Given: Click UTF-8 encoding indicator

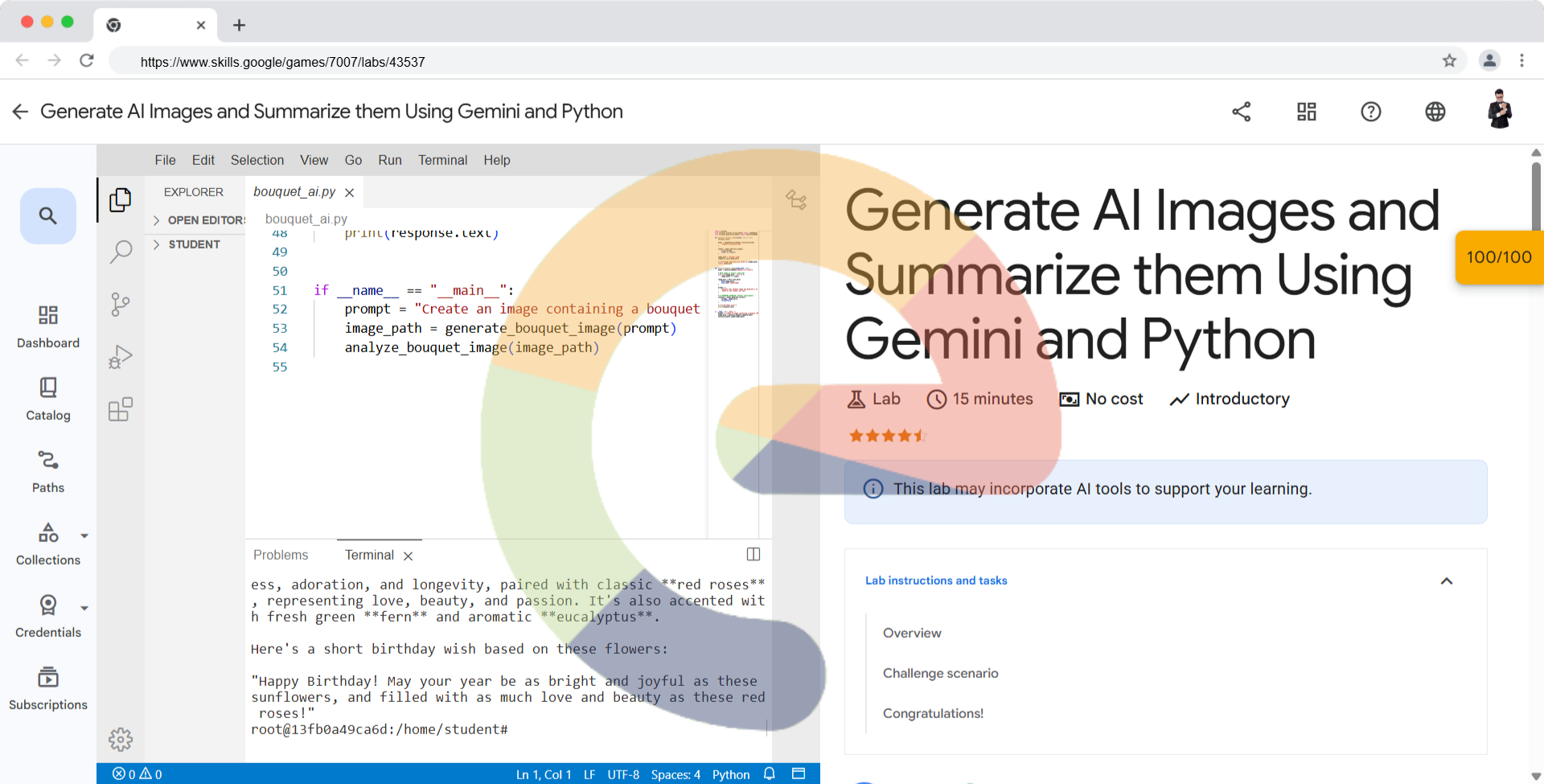Looking at the screenshot, I should 623,774.
